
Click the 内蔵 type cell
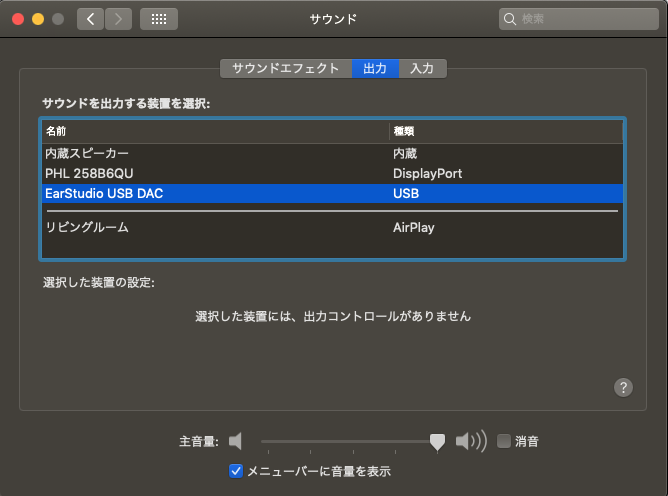pos(405,153)
